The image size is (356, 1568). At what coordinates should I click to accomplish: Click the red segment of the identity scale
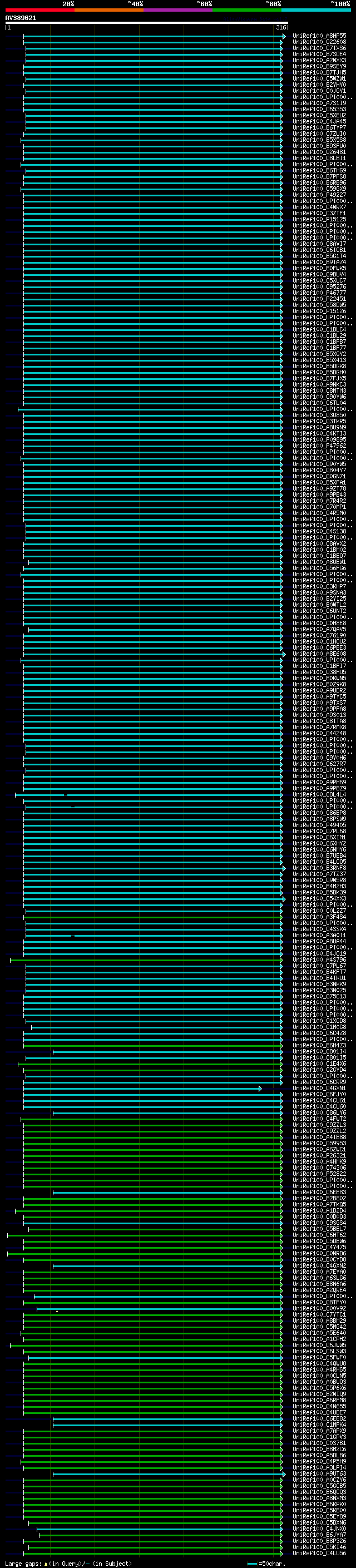coord(39,10)
